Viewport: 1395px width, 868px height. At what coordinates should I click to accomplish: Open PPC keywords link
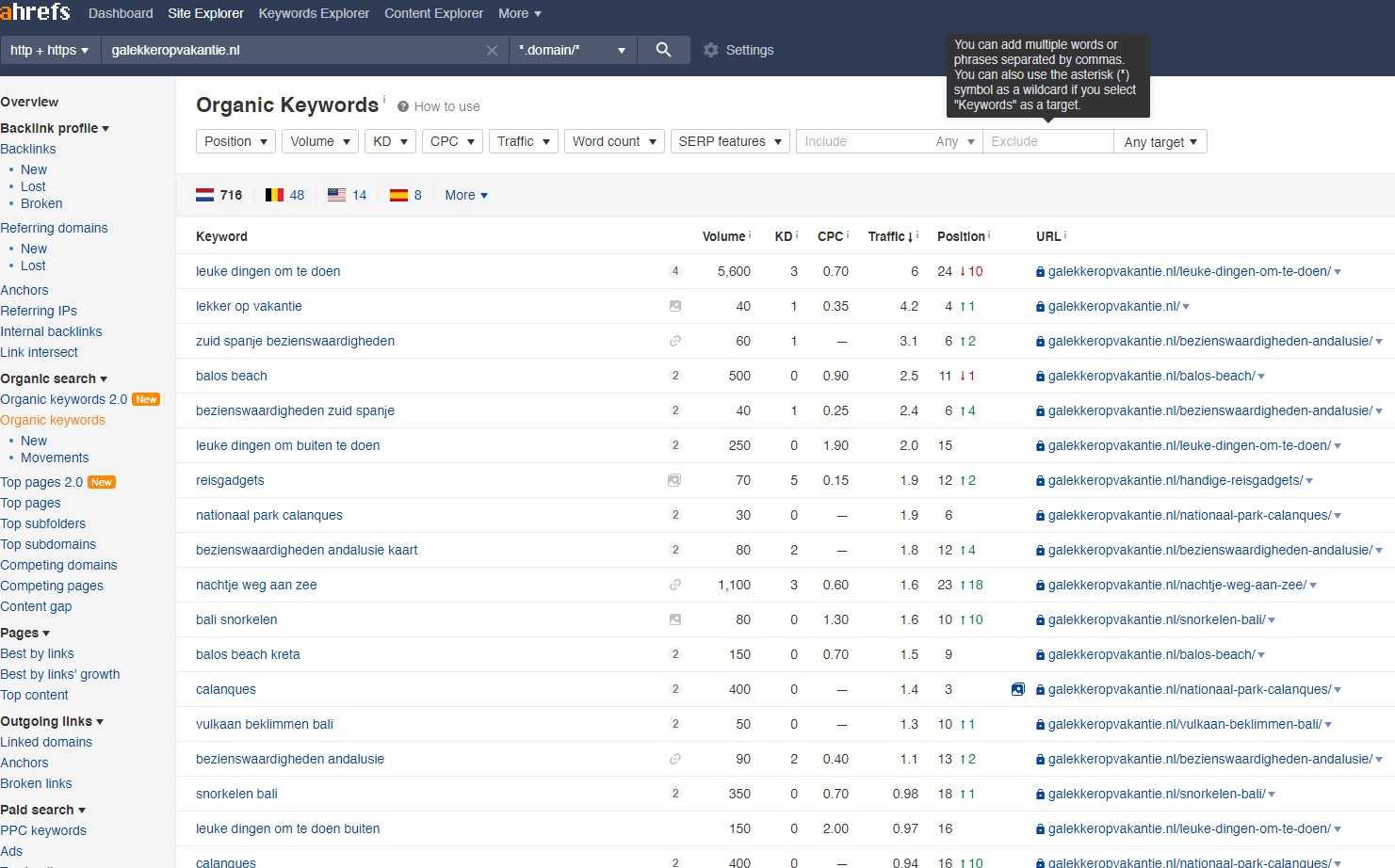click(43, 830)
